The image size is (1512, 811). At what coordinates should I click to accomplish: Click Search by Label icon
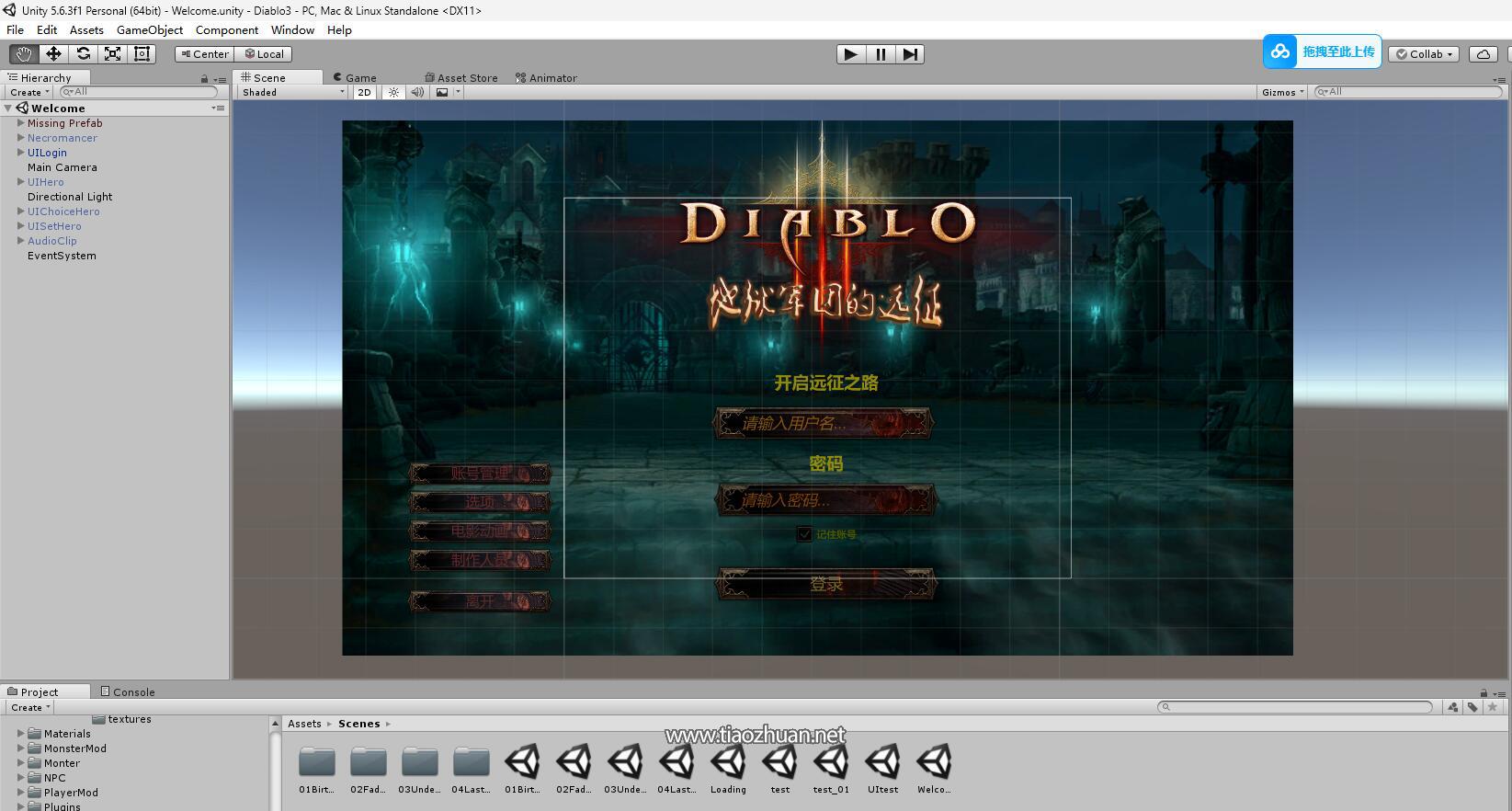pos(1472,707)
